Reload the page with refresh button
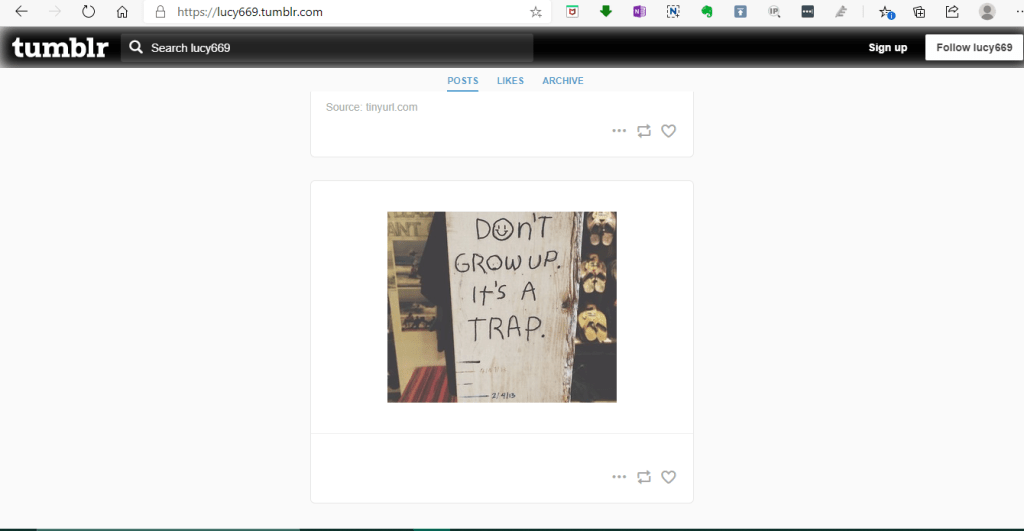Screen dimensions: 1024x531 [88, 12]
